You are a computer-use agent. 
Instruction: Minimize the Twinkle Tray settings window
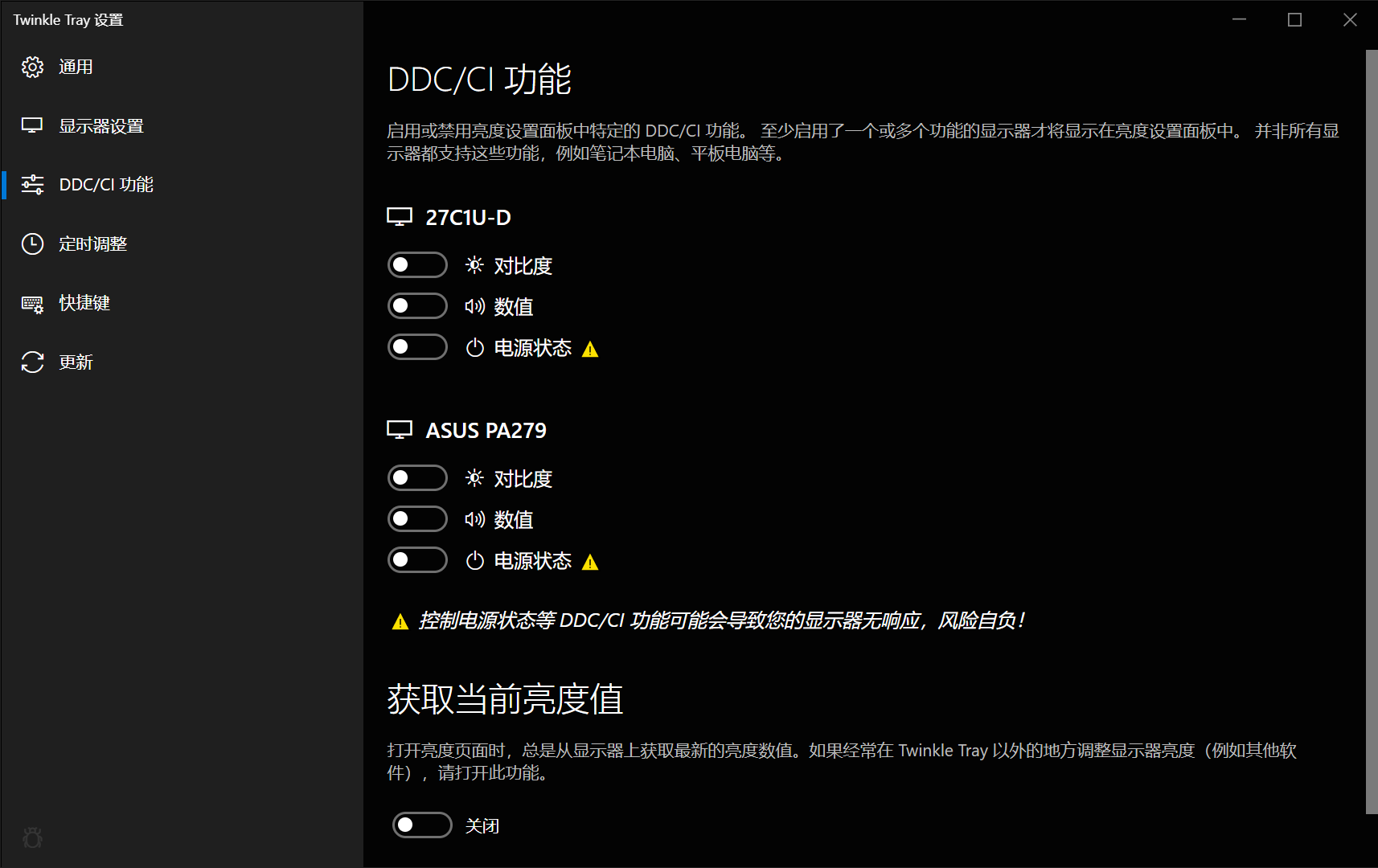click(x=1239, y=19)
